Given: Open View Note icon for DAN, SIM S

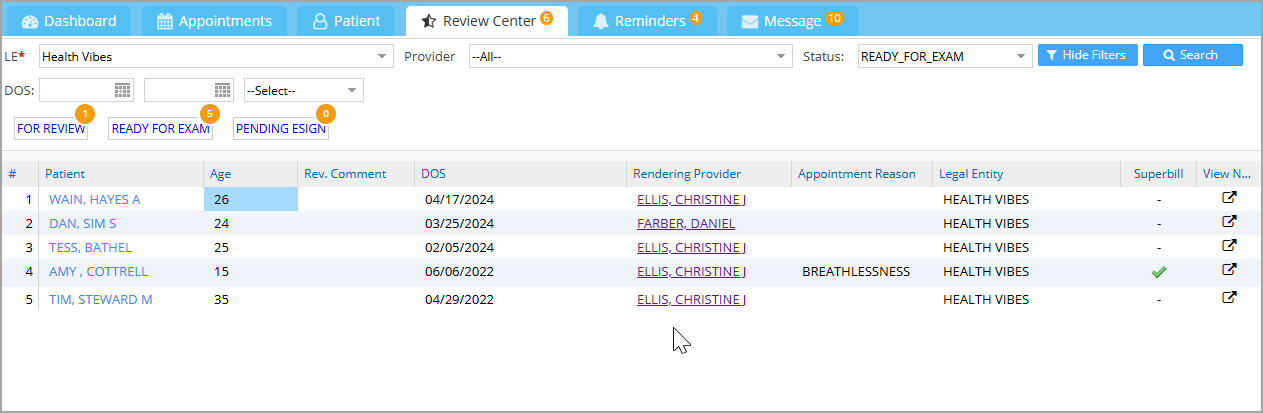Looking at the screenshot, I should coord(1230,222).
